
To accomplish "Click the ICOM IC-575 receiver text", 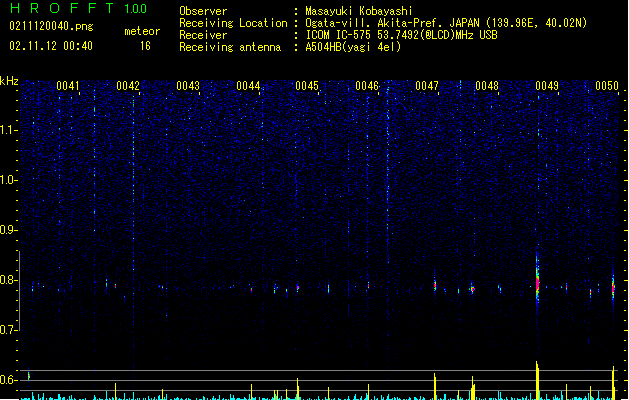I will pyautogui.click(x=401, y=35).
